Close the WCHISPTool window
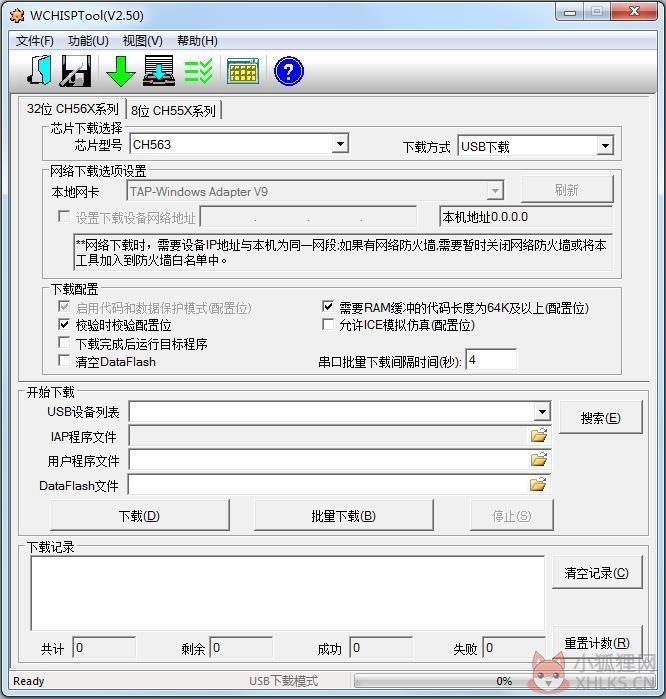This screenshot has height=699, width=666. (x=634, y=12)
